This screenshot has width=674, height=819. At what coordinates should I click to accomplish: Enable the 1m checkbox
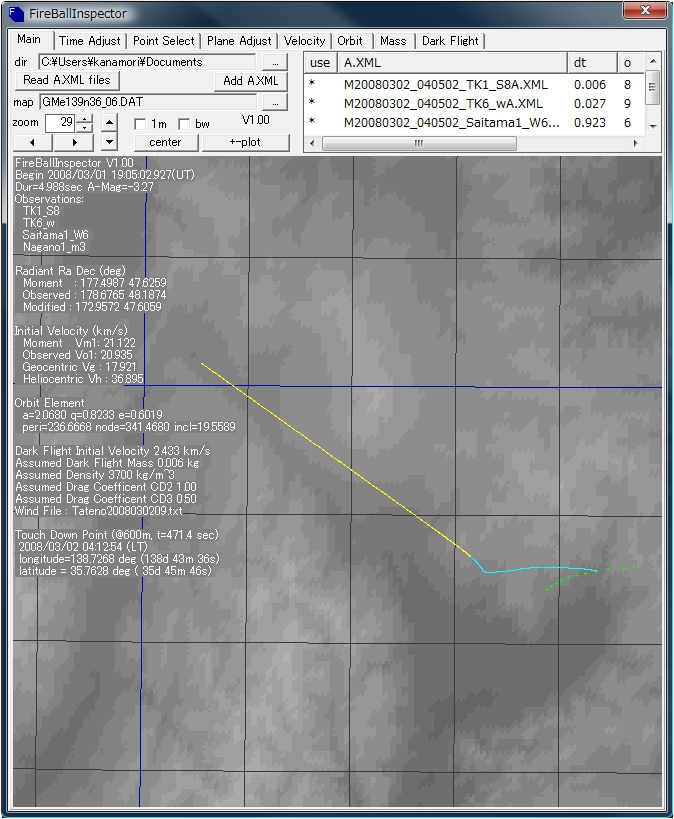click(x=141, y=123)
